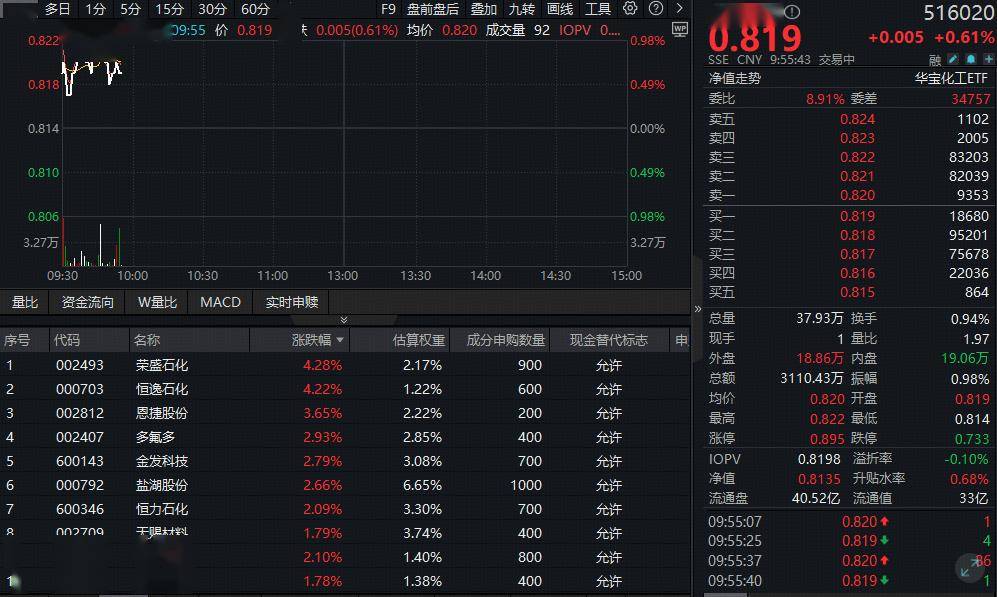
Task: Click 买五 bid price 0.815
Action: [x=857, y=292]
